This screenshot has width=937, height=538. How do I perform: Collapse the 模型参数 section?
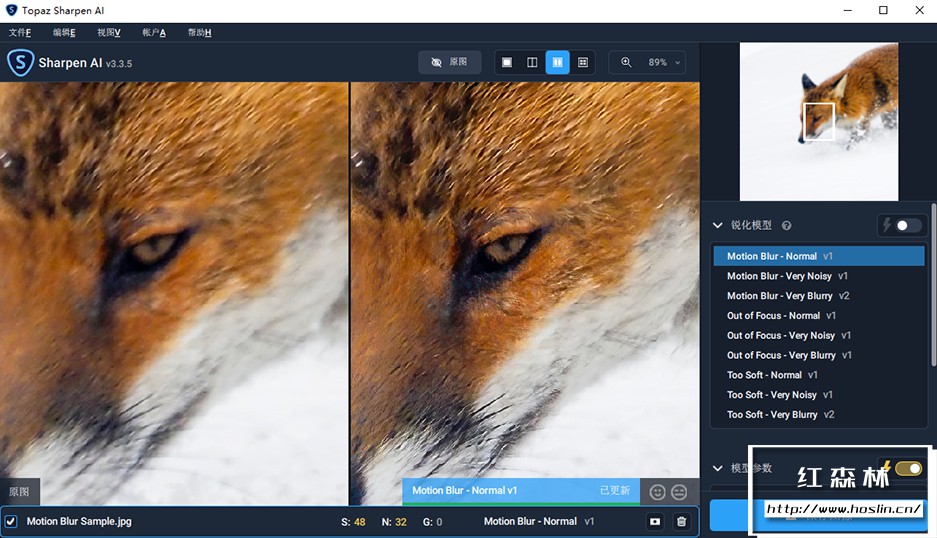click(x=718, y=468)
